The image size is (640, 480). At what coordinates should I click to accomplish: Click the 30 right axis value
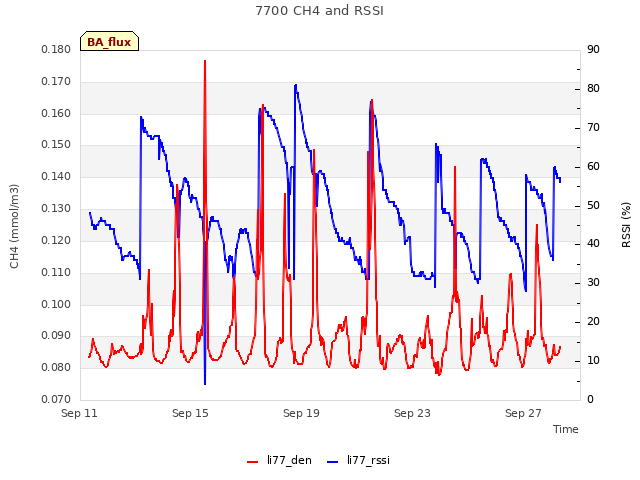[x=593, y=282]
